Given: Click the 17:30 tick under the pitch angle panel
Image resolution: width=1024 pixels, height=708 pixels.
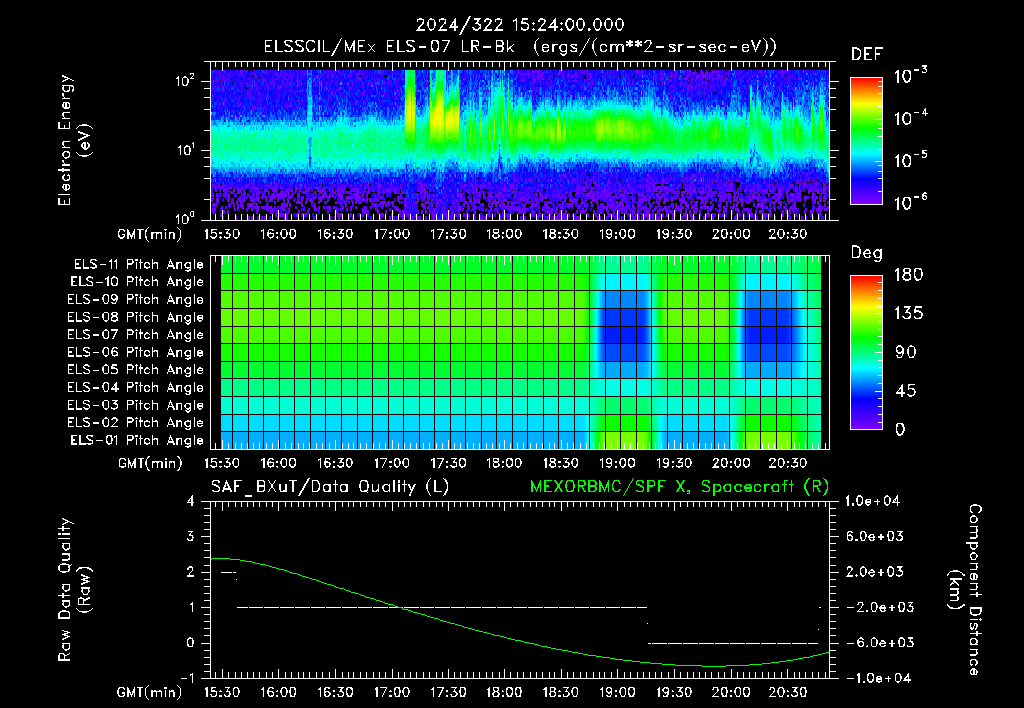Looking at the screenshot, I should click(x=448, y=463).
